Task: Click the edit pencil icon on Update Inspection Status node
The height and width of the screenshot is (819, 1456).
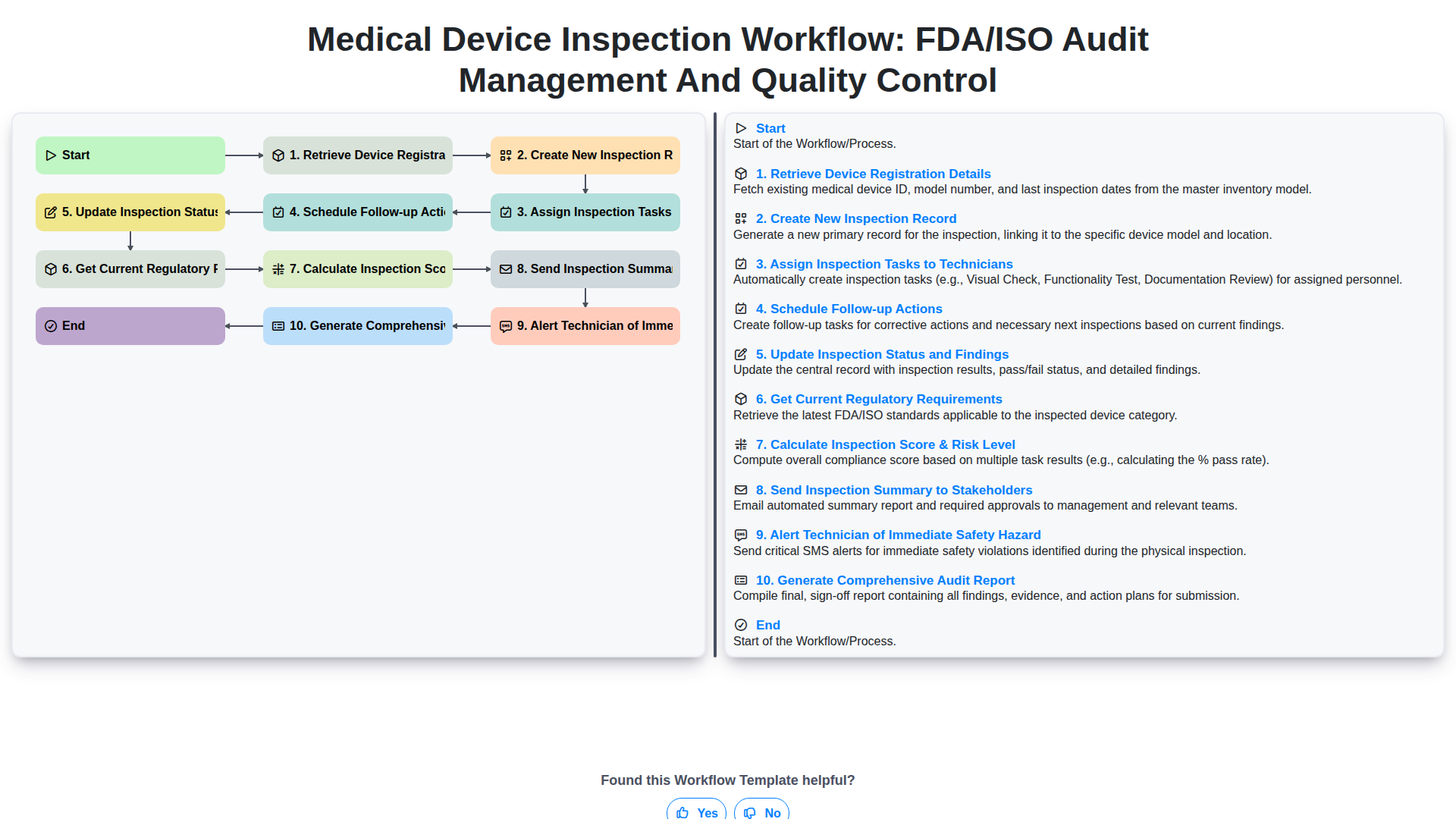Action: point(51,212)
